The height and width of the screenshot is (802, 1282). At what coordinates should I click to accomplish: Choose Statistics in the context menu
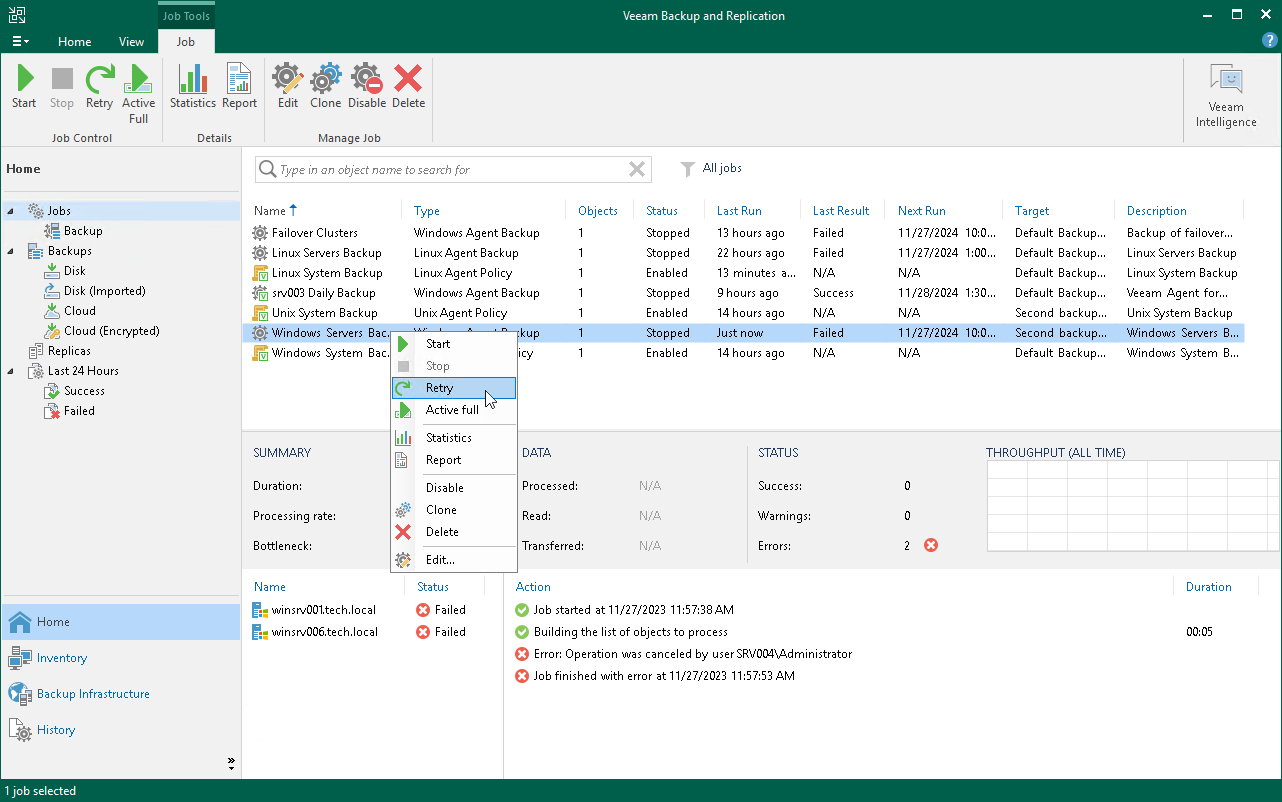(x=454, y=438)
